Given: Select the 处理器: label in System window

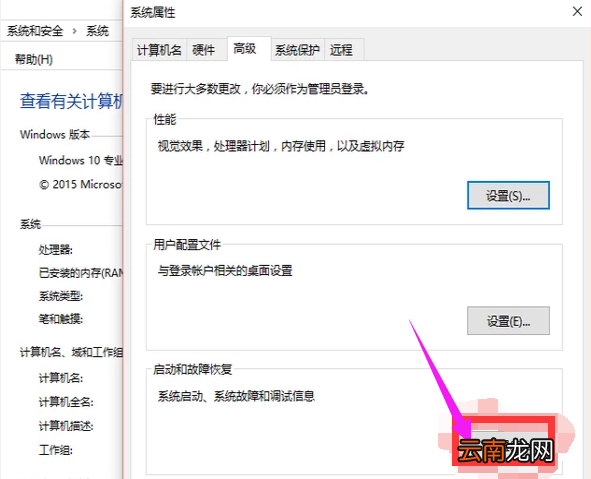Looking at the screenshot, I should click(x=56, y=249).
